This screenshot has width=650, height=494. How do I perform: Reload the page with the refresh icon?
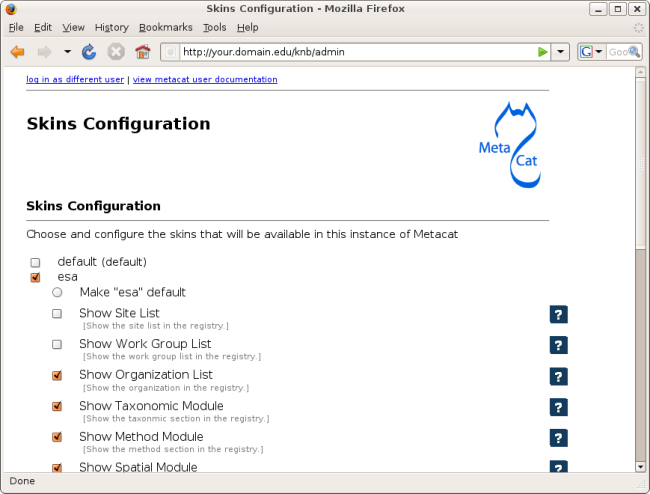pos(89,52)
